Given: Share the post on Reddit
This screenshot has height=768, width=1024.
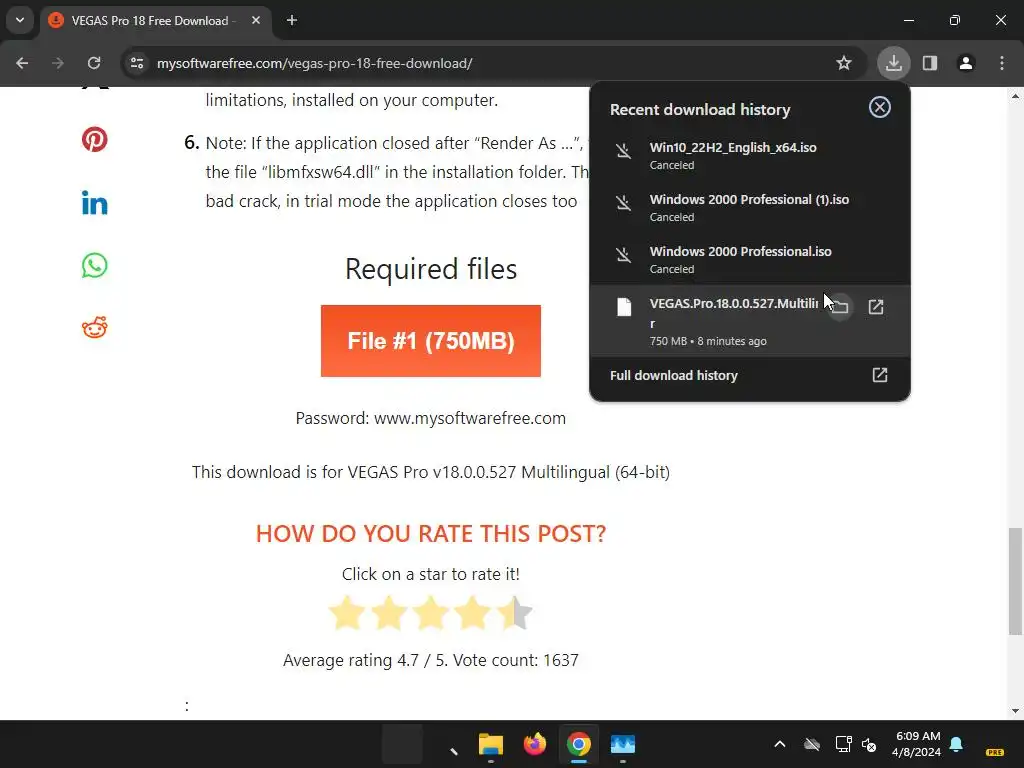Looking at the screenshot, I should (95, 327).
